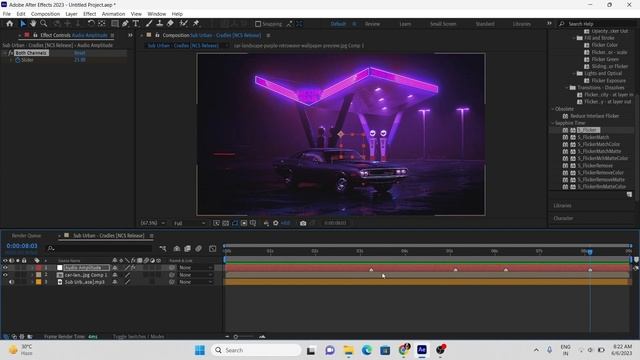640x360 pixels.
Task: Select the Rotation tool
Action: pyautogui.click(x=91, y=24)
